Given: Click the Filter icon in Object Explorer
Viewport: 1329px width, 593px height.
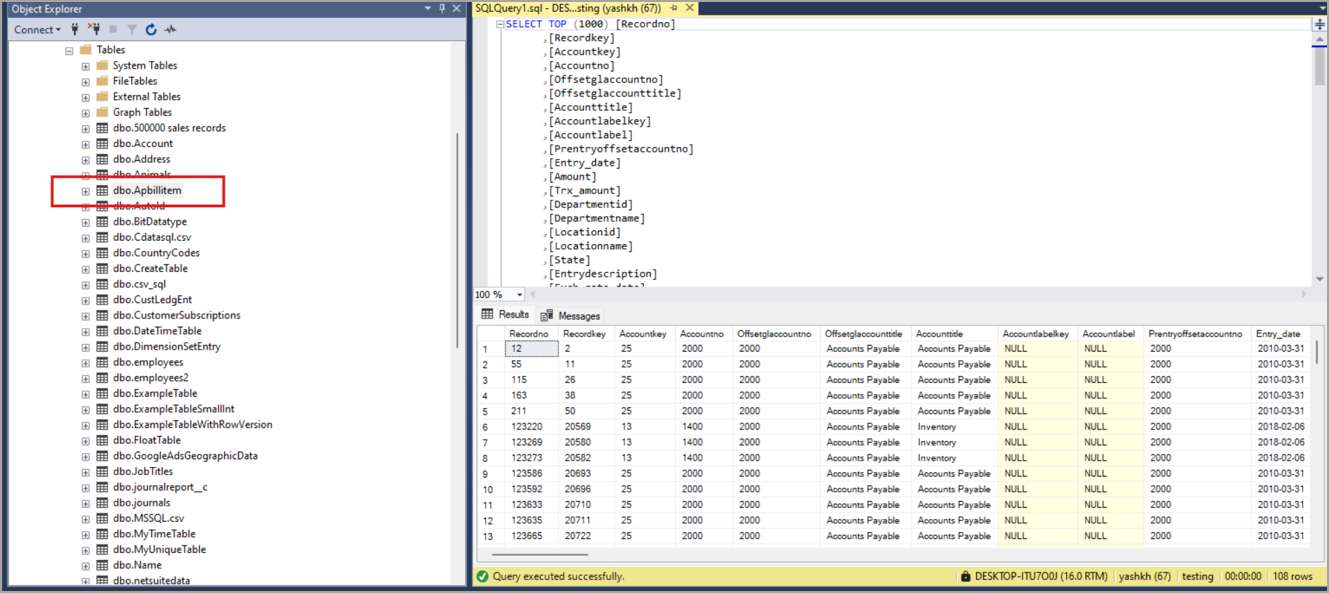Looking at the screenshot, I should point(131,29).
